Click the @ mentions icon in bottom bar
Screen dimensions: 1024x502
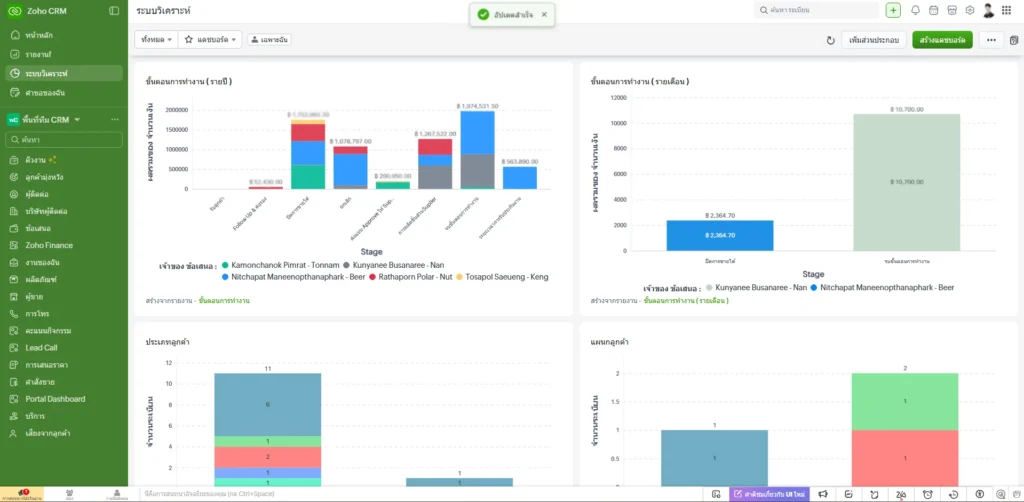click(x=1000, y=494)
